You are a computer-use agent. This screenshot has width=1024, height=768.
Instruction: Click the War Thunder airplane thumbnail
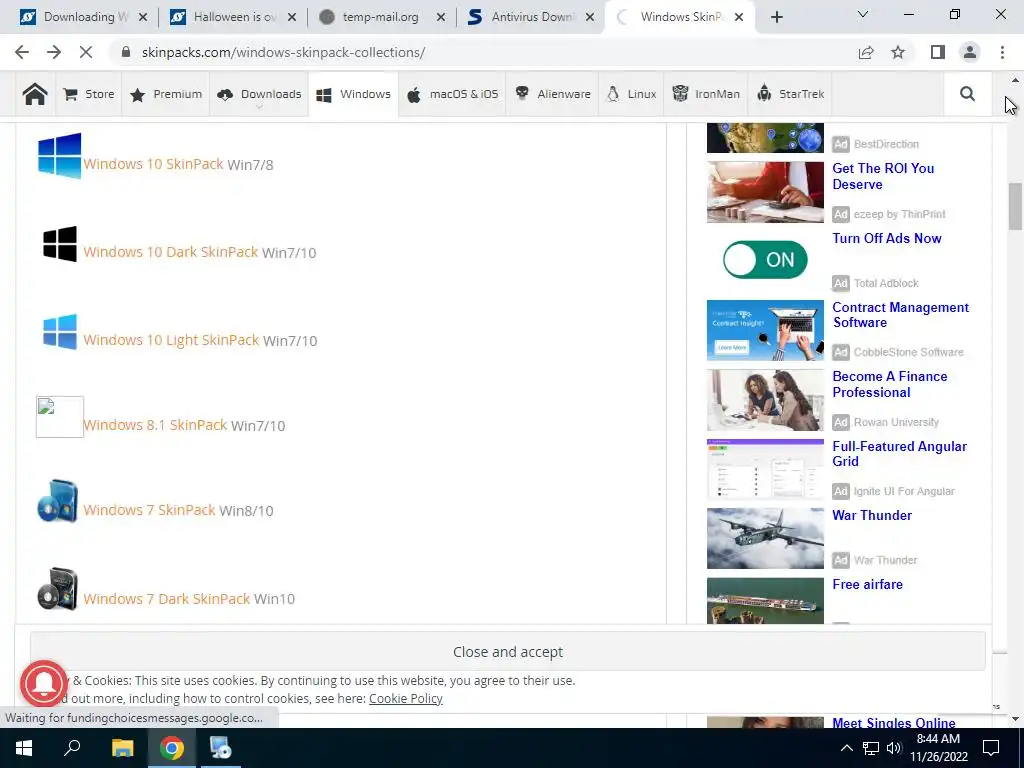coord(765,538)
